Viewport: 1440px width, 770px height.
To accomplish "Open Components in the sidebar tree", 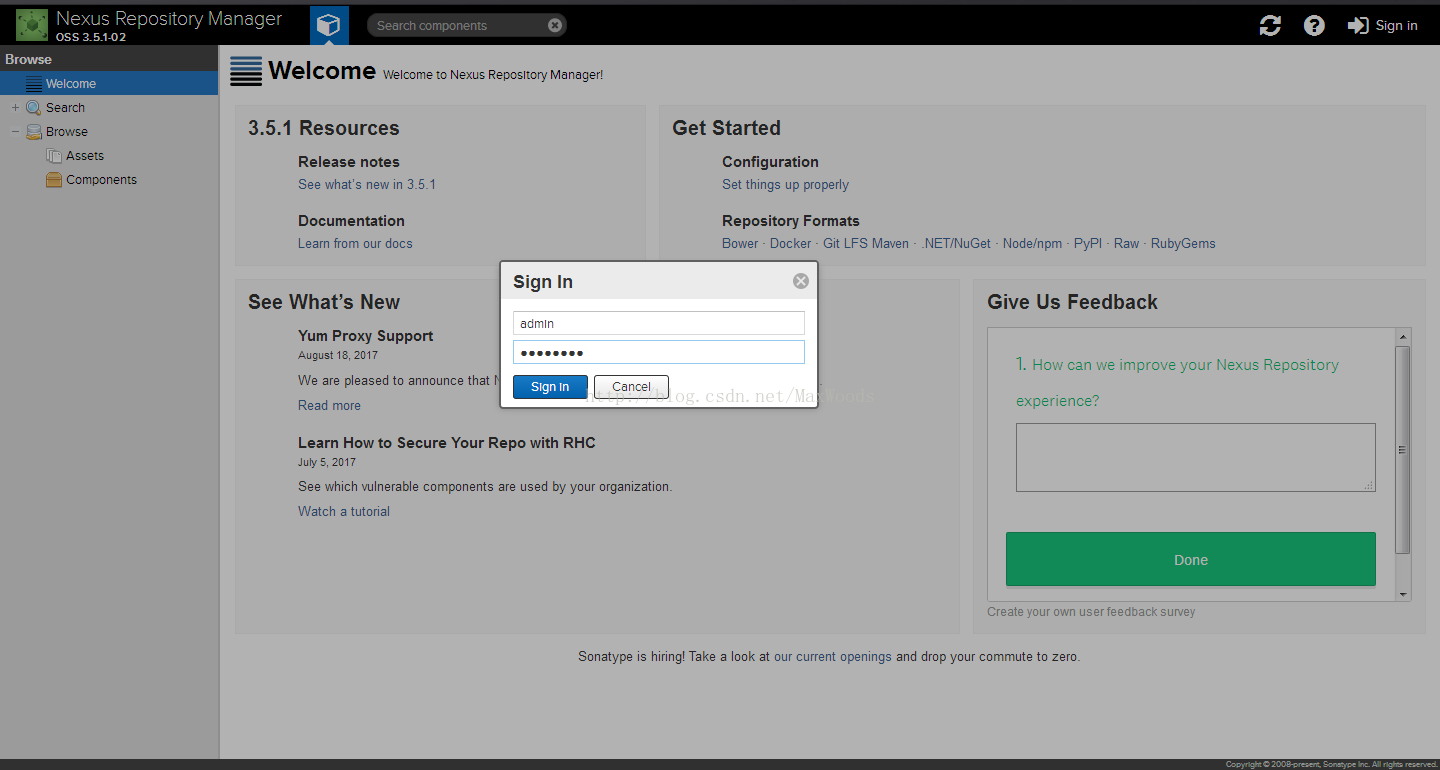I will coord(101,180).
